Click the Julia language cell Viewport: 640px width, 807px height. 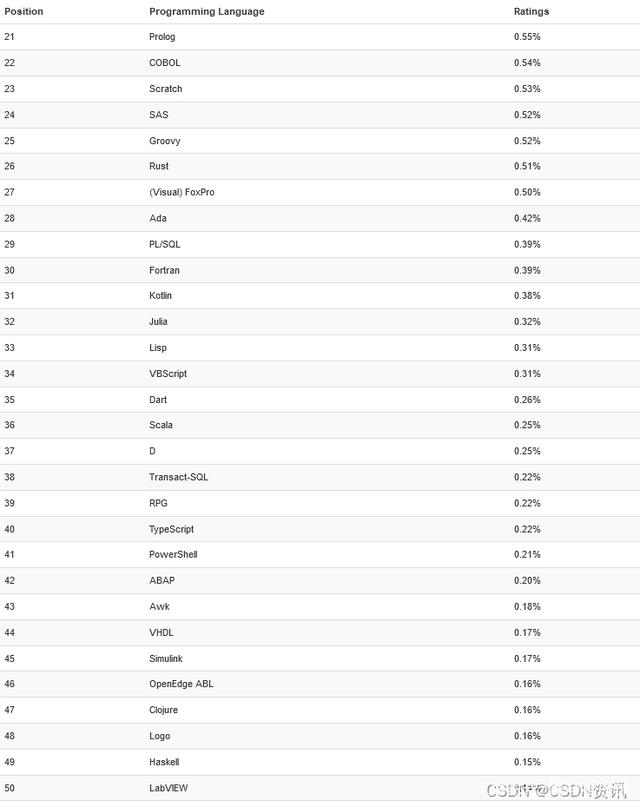pyautogui.click(x=158, y=322)
